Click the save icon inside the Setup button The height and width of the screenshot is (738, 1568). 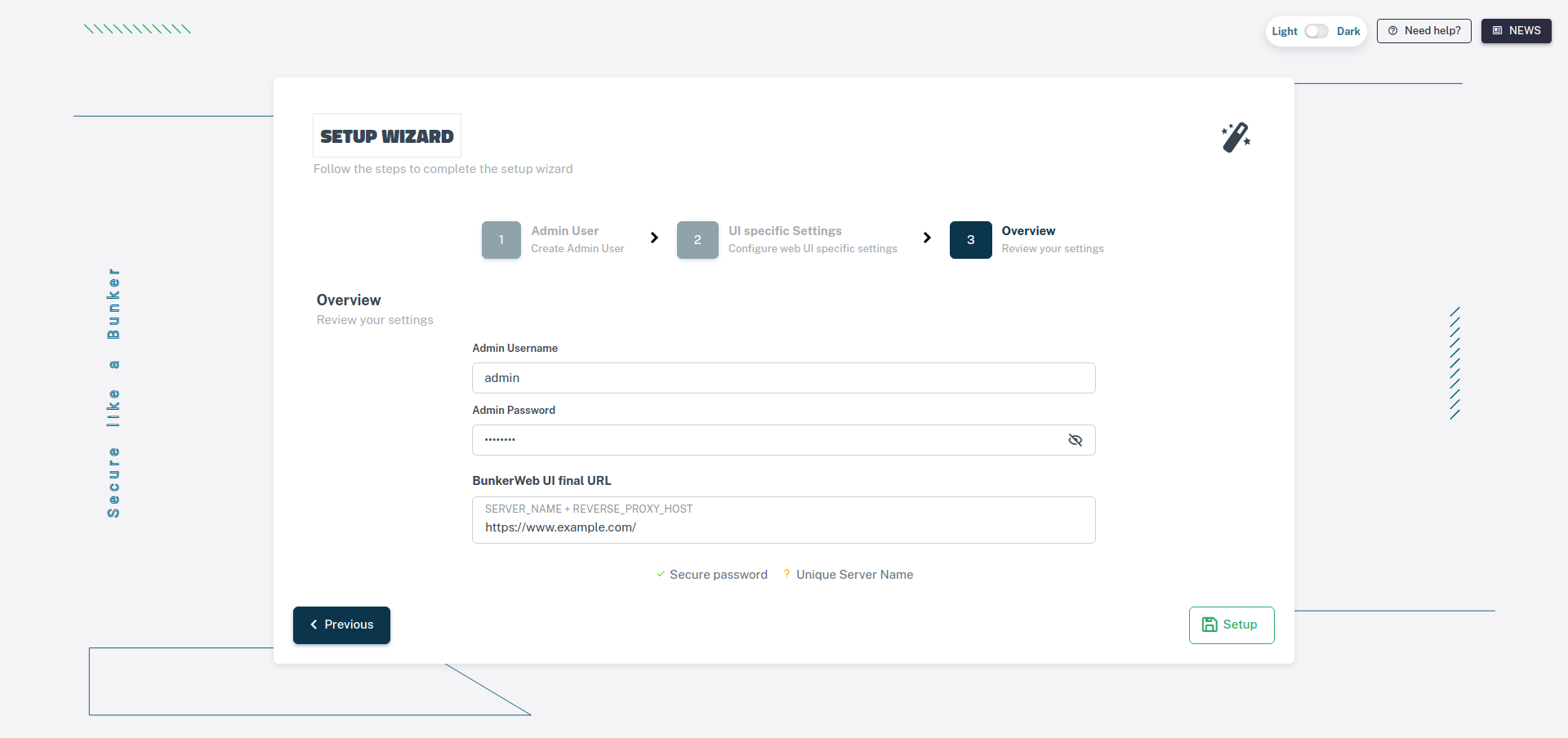pyautogui.click(x=1209, y=625)
